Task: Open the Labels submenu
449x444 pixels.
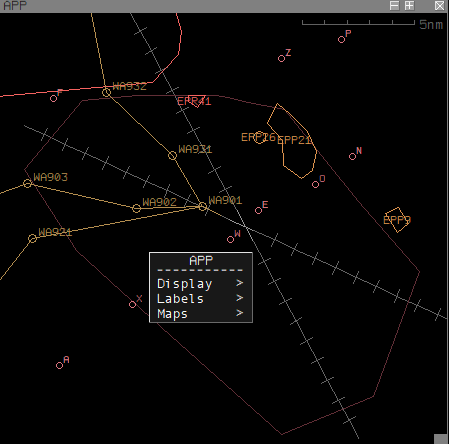Action: tap(201, 299)
